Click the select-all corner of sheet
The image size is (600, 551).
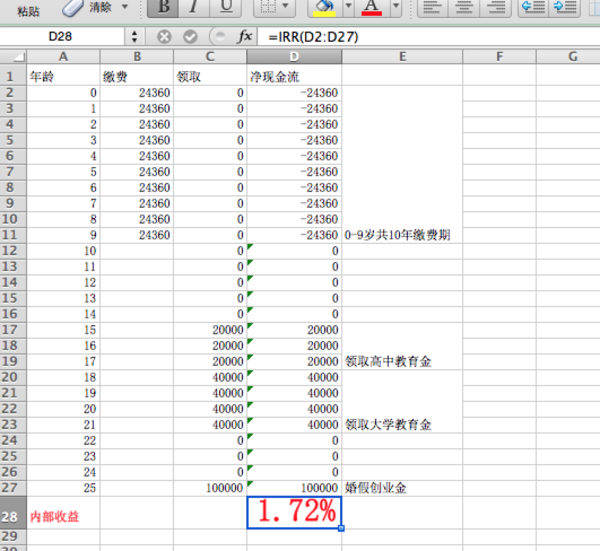(13, 57)
